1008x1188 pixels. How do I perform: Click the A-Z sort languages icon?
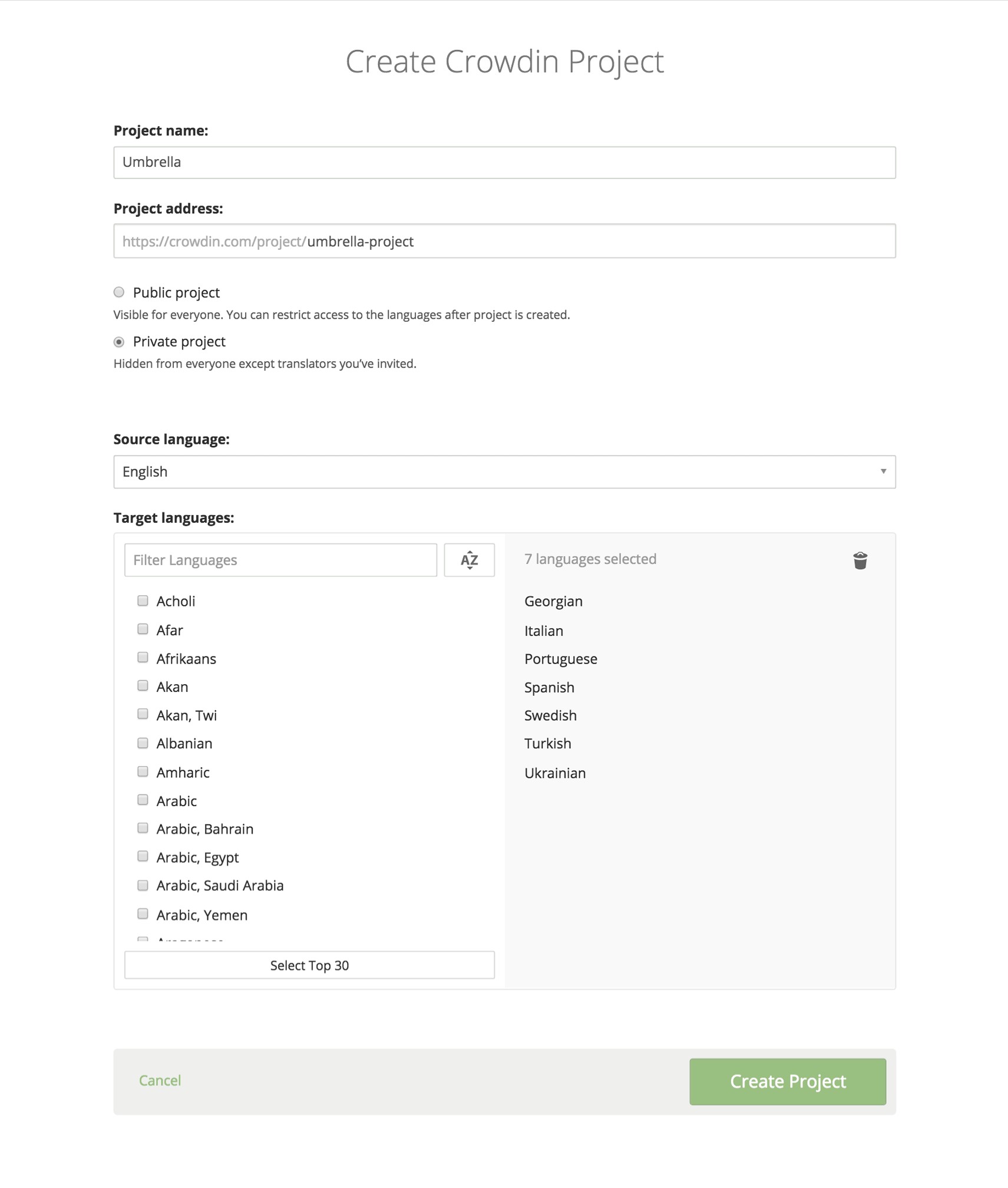coord(469,560)
